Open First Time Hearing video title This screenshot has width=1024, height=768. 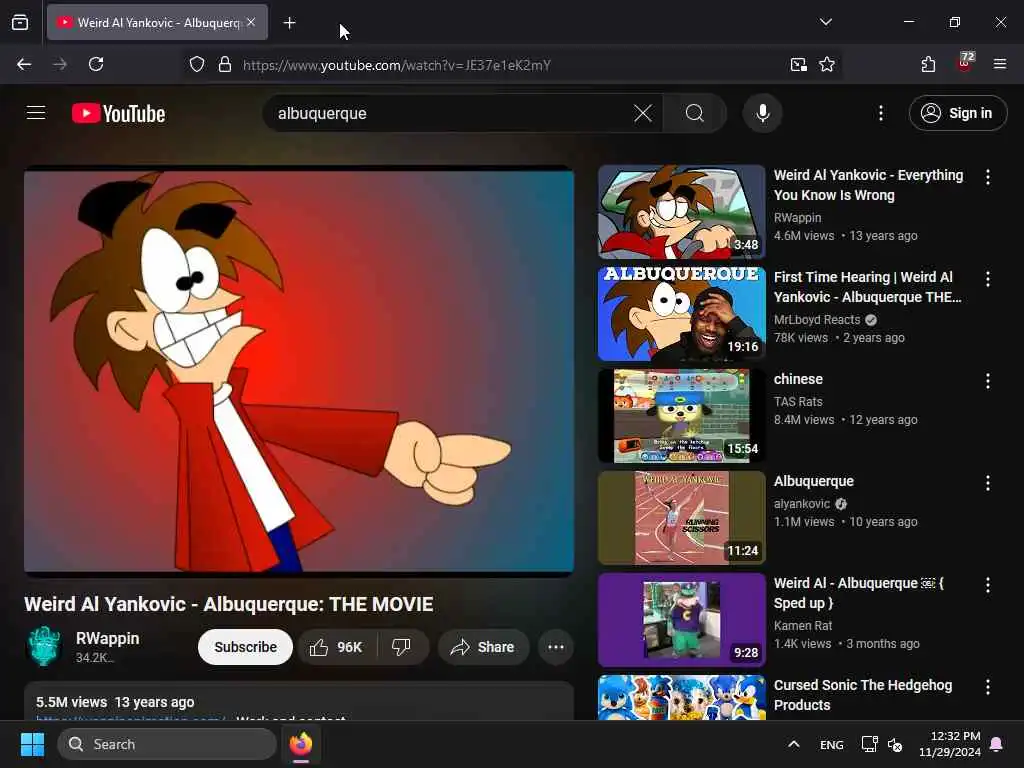(867, 287)
